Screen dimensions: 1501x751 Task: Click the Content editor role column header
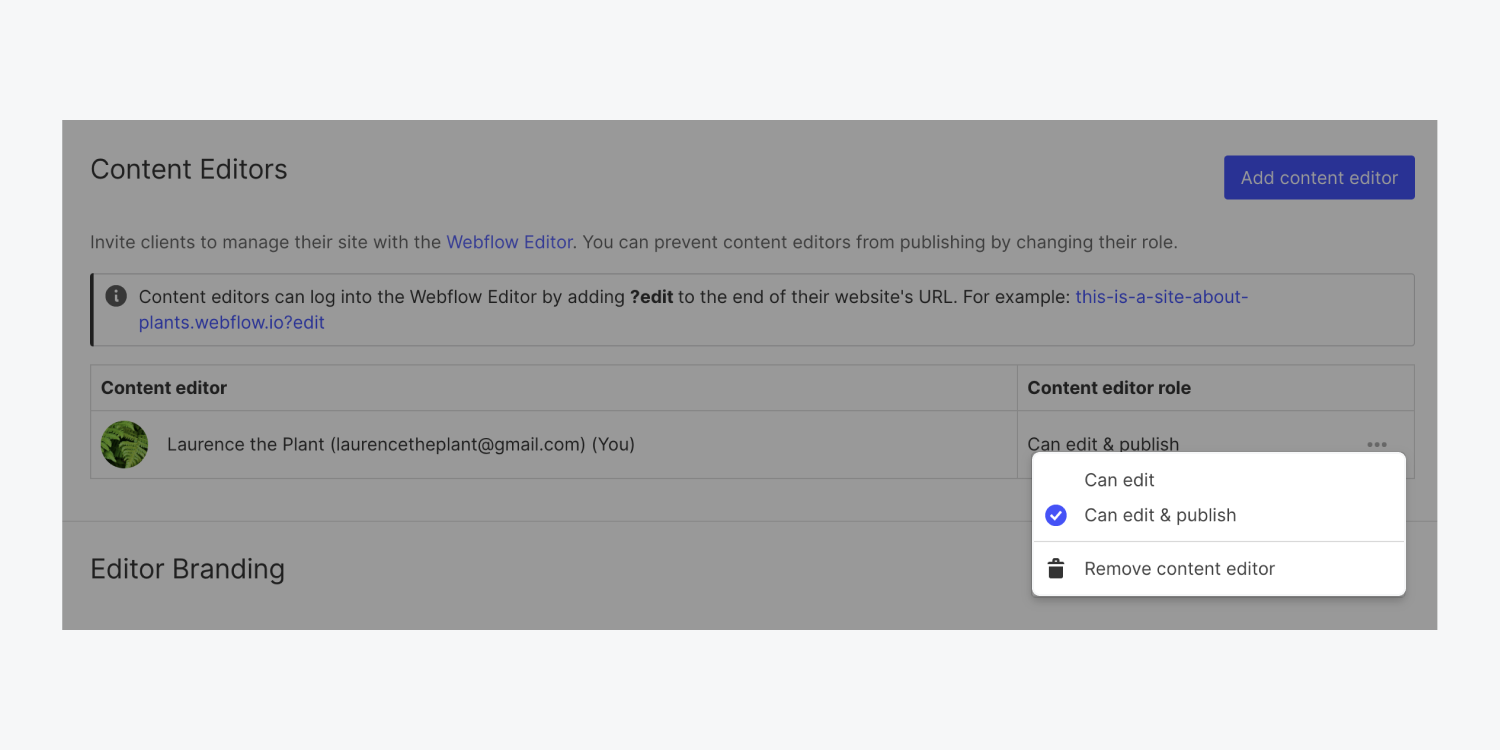click(1109, 388)
